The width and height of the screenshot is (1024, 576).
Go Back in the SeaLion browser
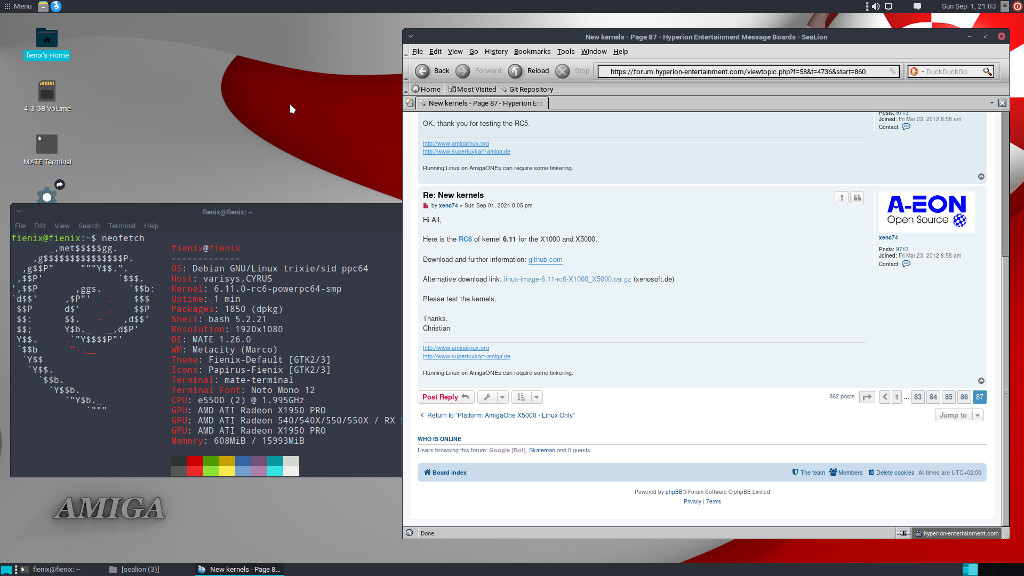click(432, 71)
